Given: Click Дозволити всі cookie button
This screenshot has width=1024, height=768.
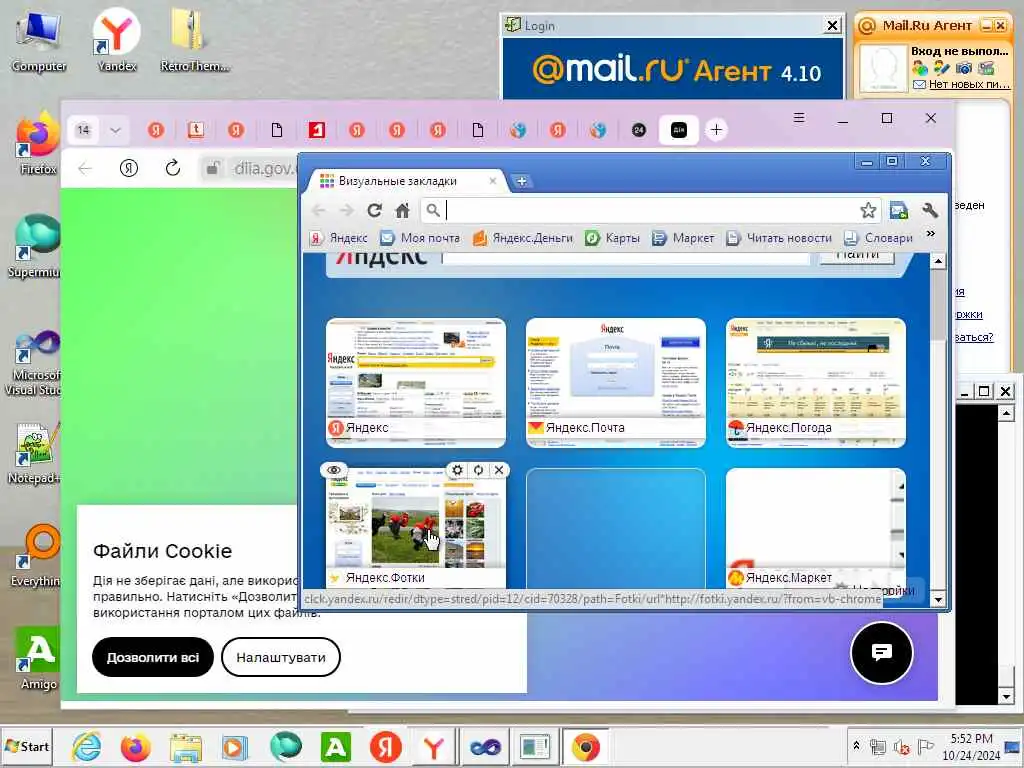Looking at the screenshot, I should (x=153, y=658).
